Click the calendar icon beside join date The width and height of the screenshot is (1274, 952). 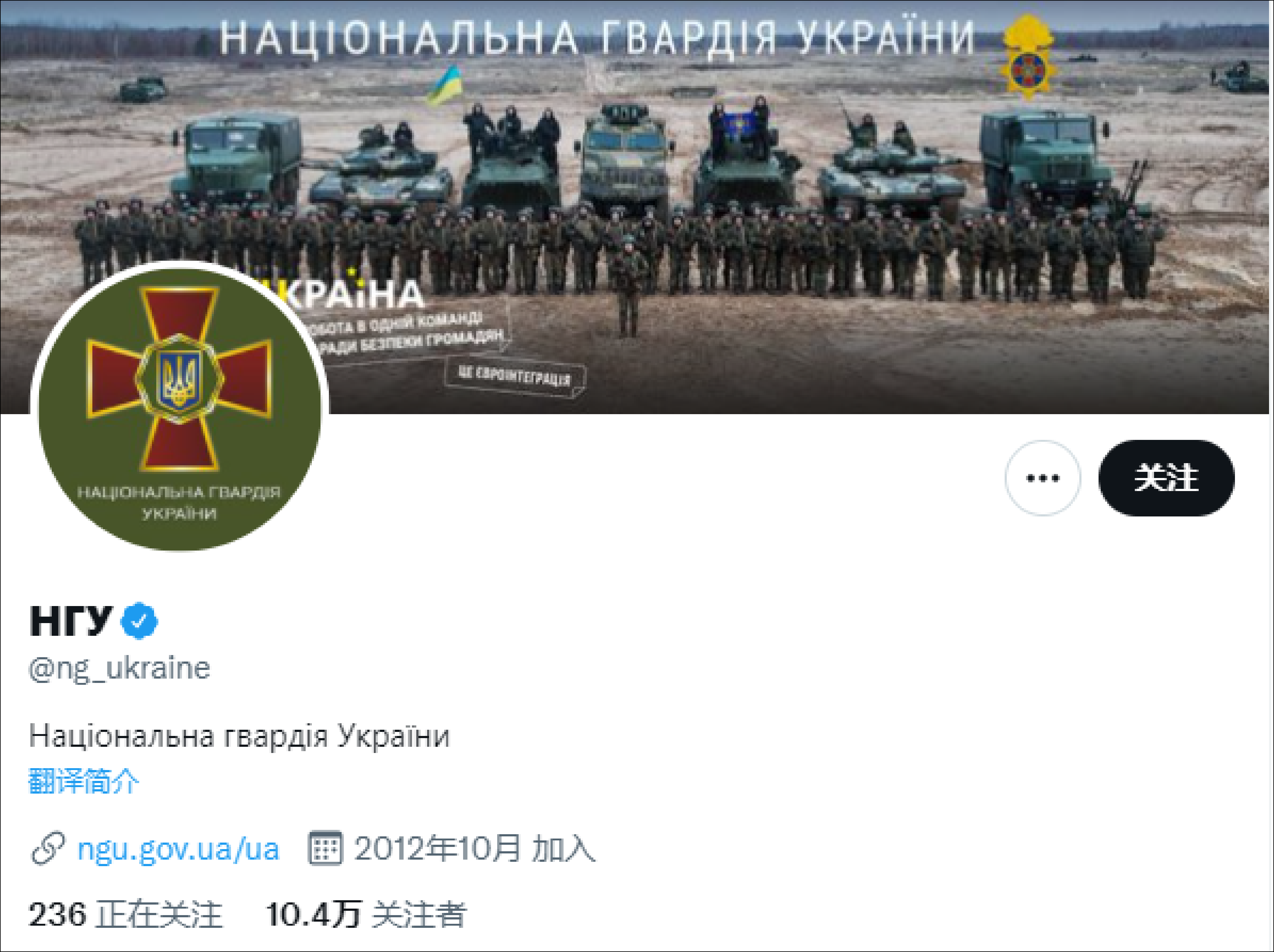(x=325, y=848)
